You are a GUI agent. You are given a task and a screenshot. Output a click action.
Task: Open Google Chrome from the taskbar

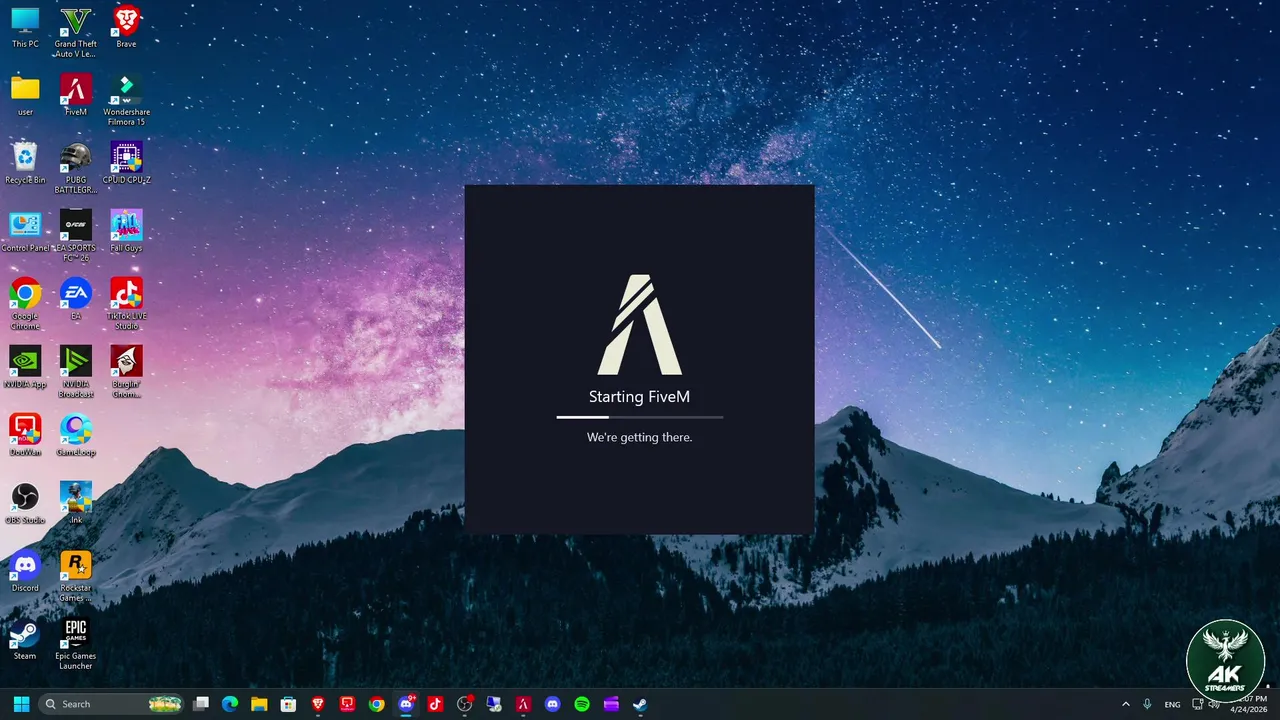(x=376, y=704)
